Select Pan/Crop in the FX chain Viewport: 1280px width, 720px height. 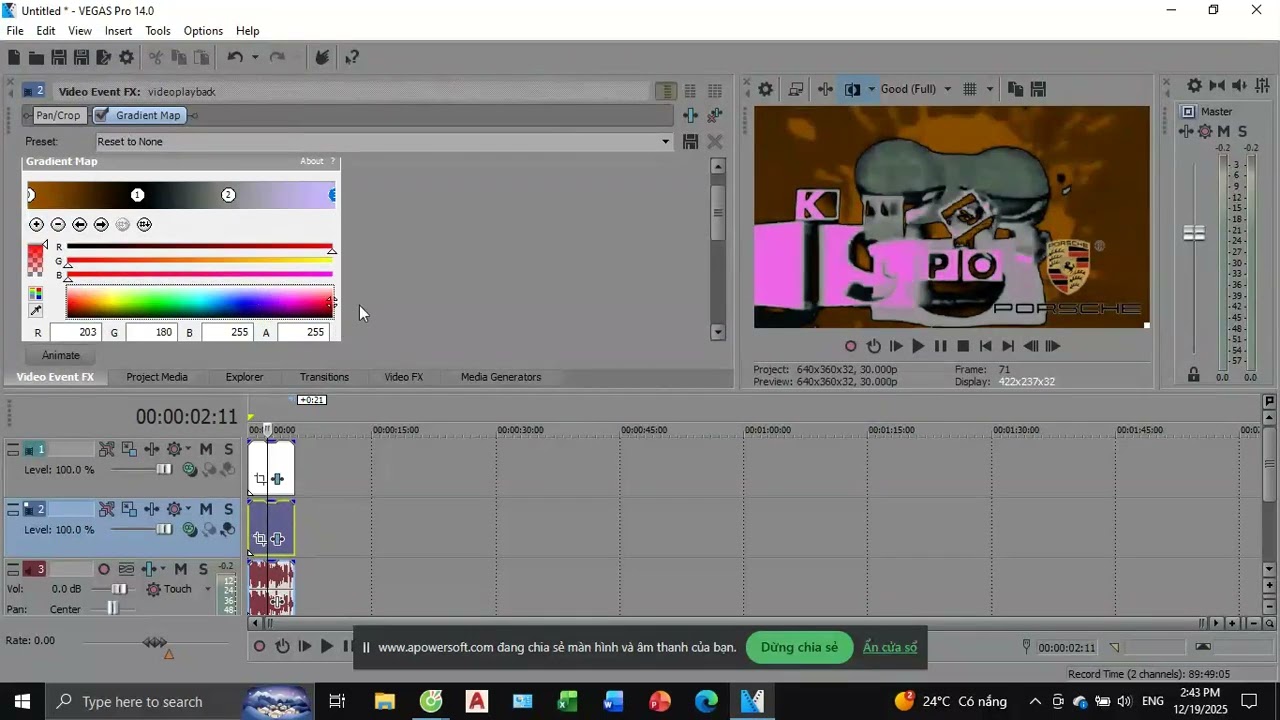click(x=58, y=115)
